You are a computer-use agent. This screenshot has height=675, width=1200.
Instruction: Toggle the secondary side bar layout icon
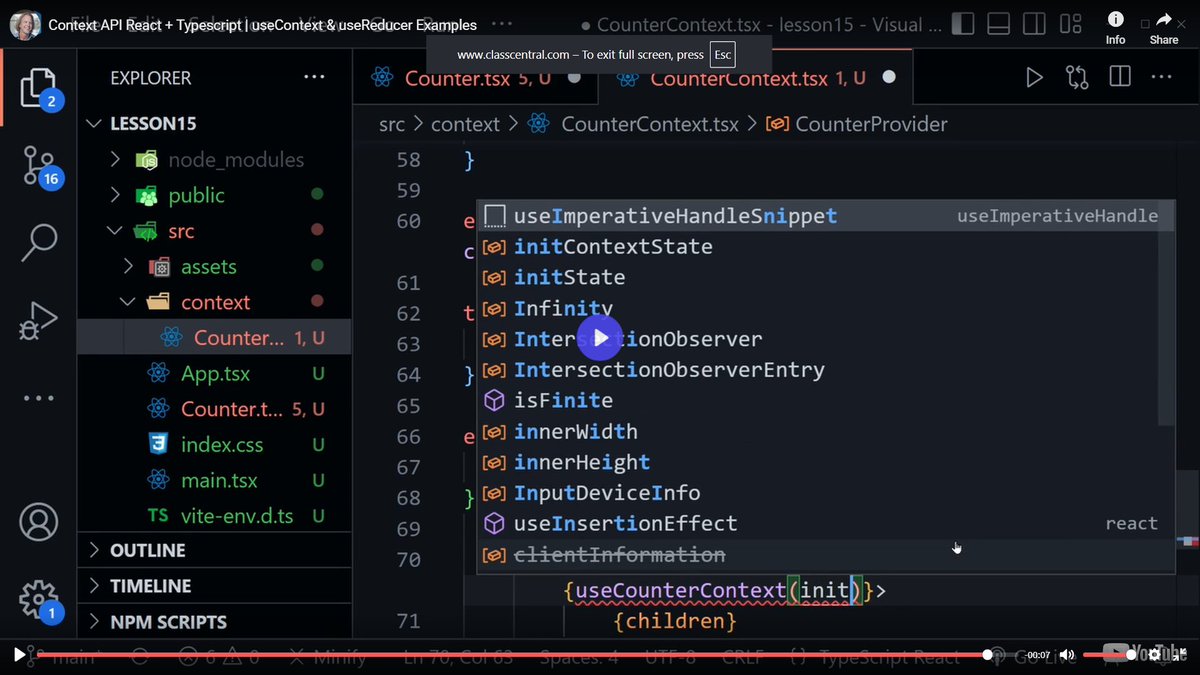click(x=1034, y=24)
